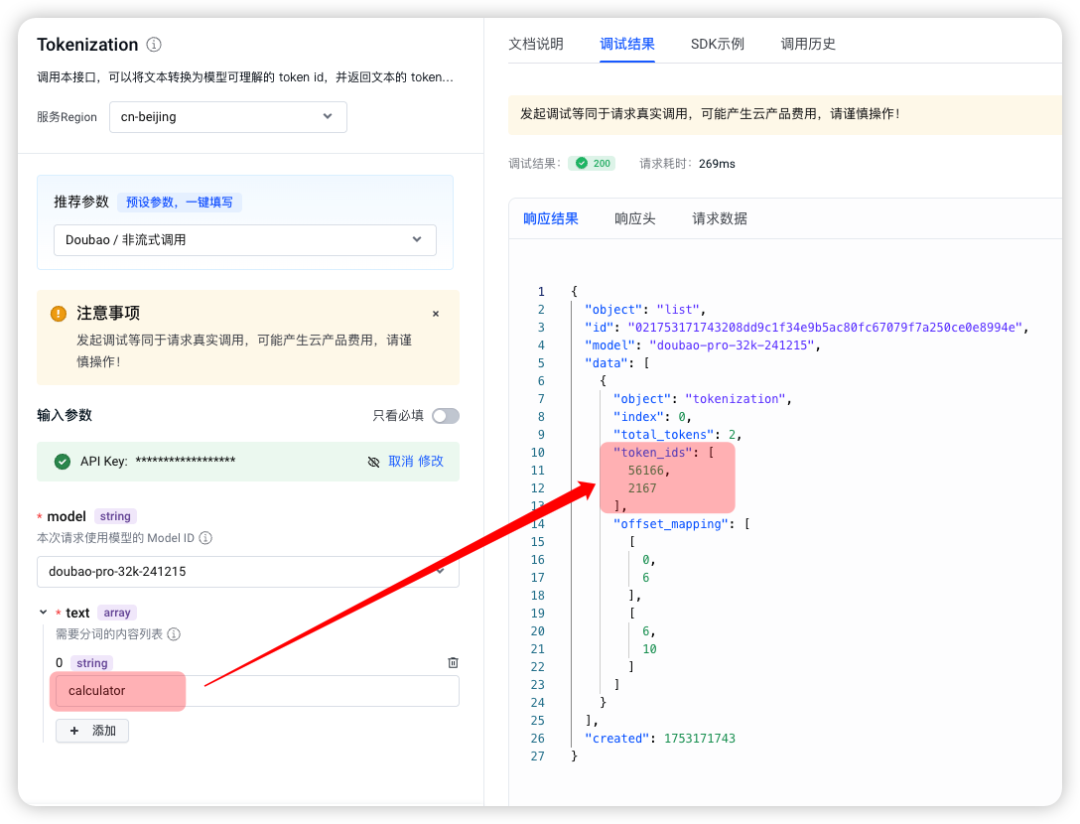Switch to the 调用历史 tab

pyautogui.click(x=808, y=44)
